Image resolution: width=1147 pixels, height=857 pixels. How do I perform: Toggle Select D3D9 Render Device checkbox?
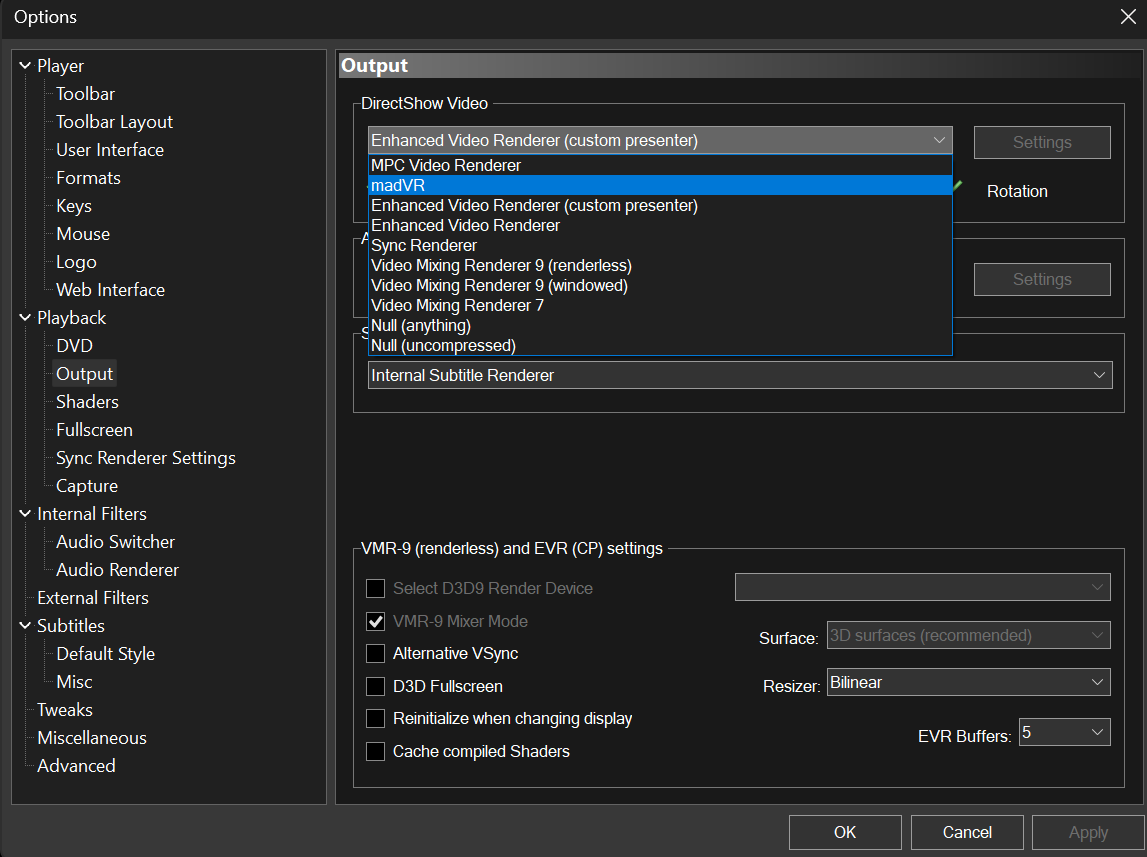[x=375, y=588]
